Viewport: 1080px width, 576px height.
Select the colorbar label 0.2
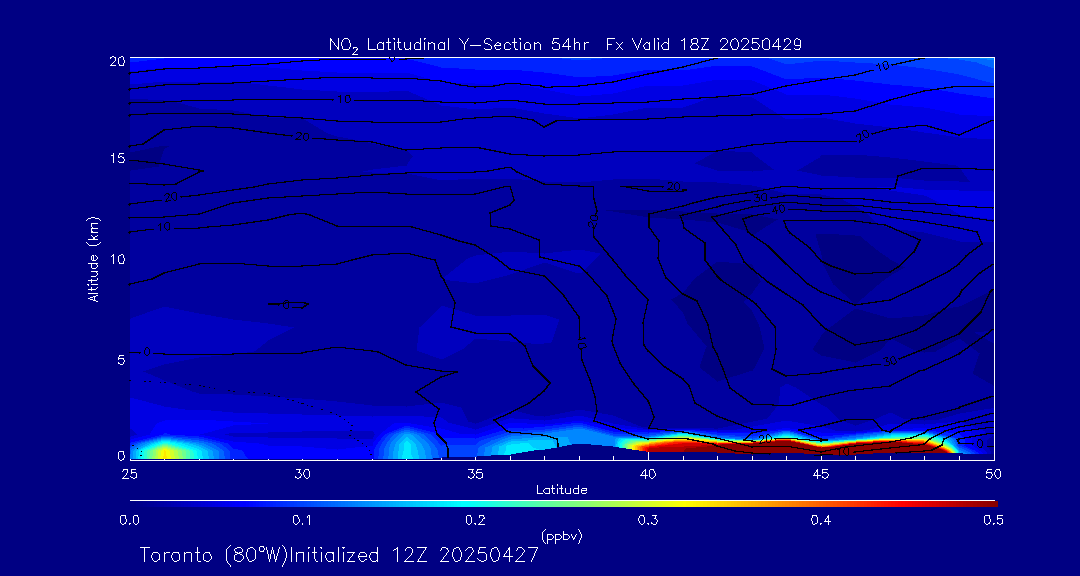[475, 521]
